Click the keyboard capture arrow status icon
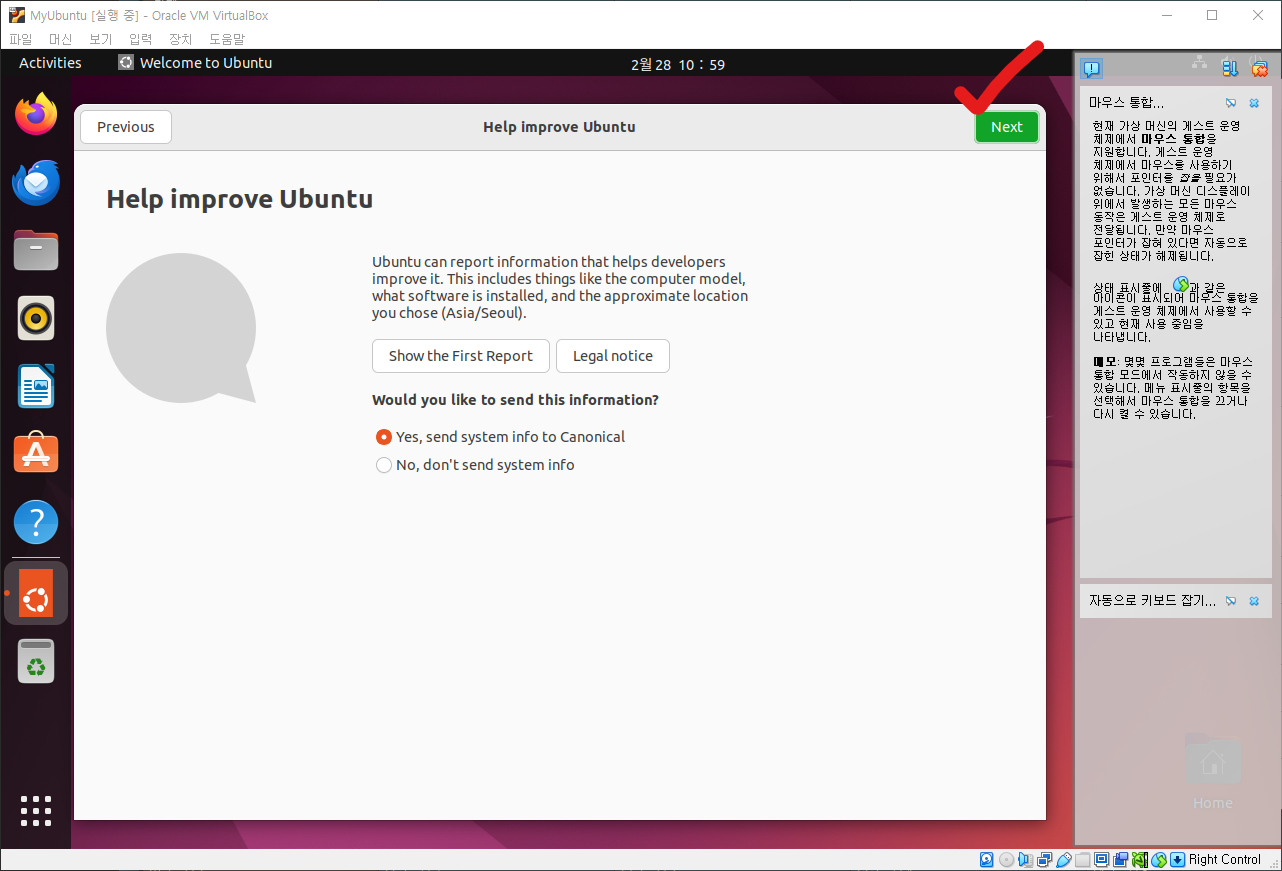Viewport: 1282px width, 871px height. pos(1178,859)
